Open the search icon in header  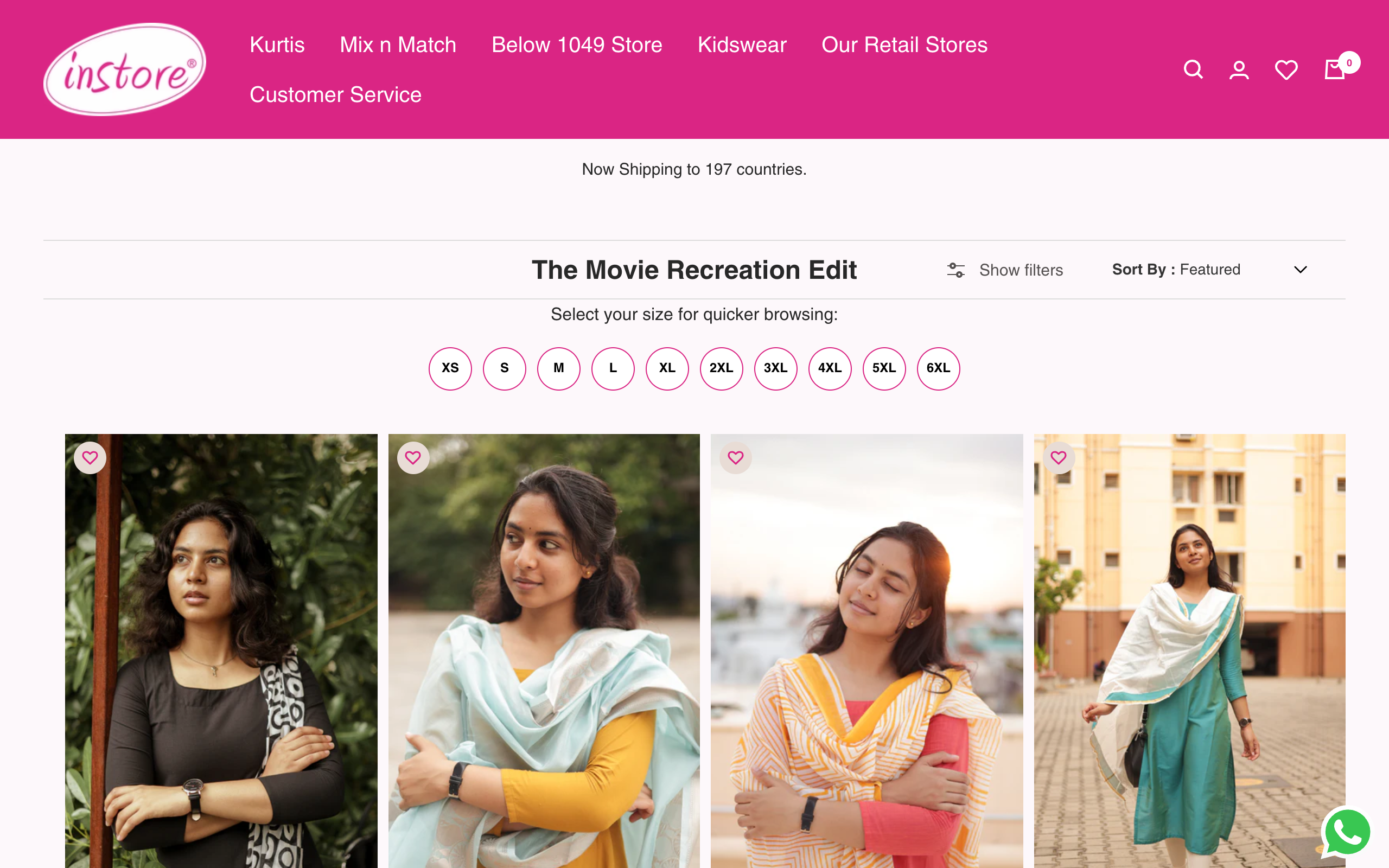1193,69
